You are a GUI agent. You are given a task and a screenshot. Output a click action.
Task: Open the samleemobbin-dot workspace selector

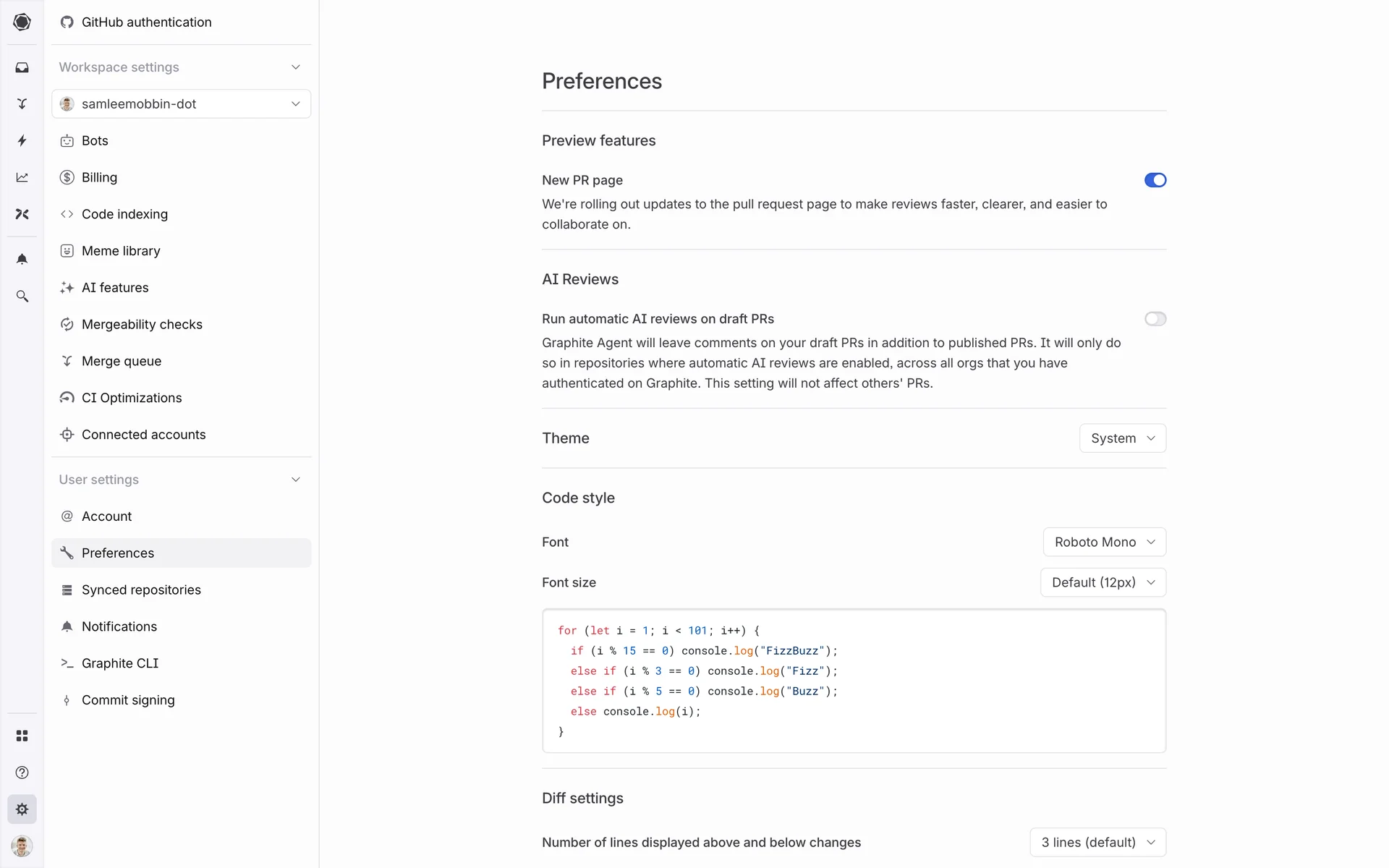[x=181, y=104]
